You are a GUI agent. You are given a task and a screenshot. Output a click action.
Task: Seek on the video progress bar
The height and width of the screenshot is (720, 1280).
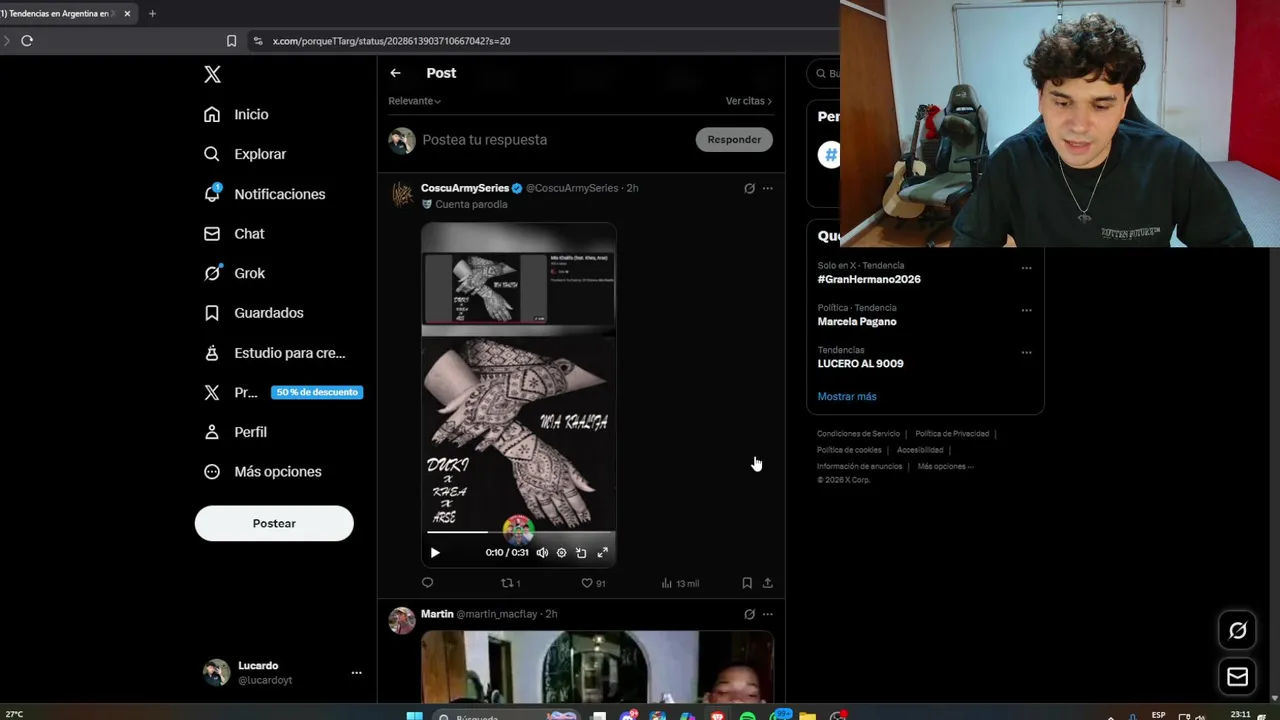[519, 532]
